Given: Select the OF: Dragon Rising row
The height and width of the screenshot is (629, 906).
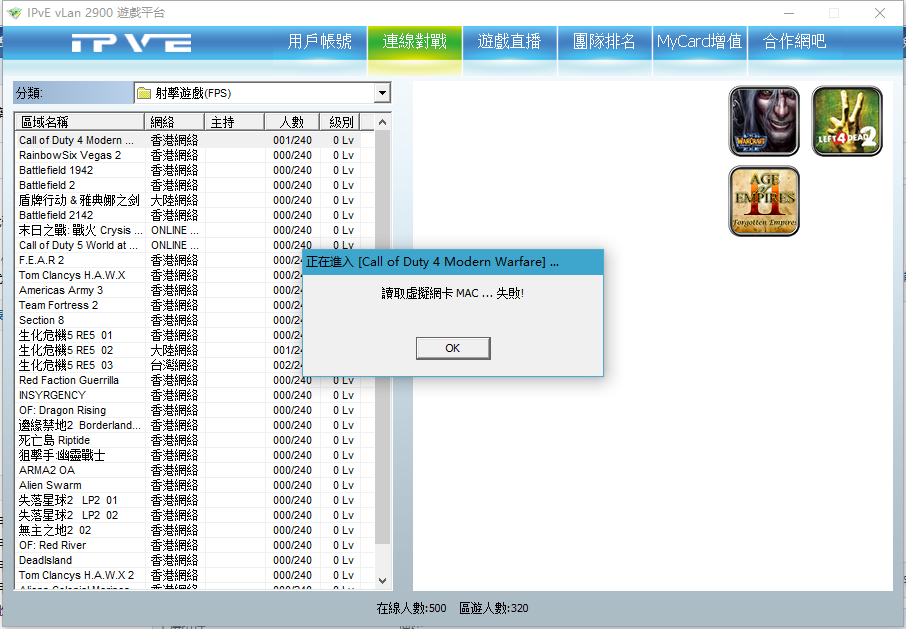Looking at the screenshot, I should [194, 411].
